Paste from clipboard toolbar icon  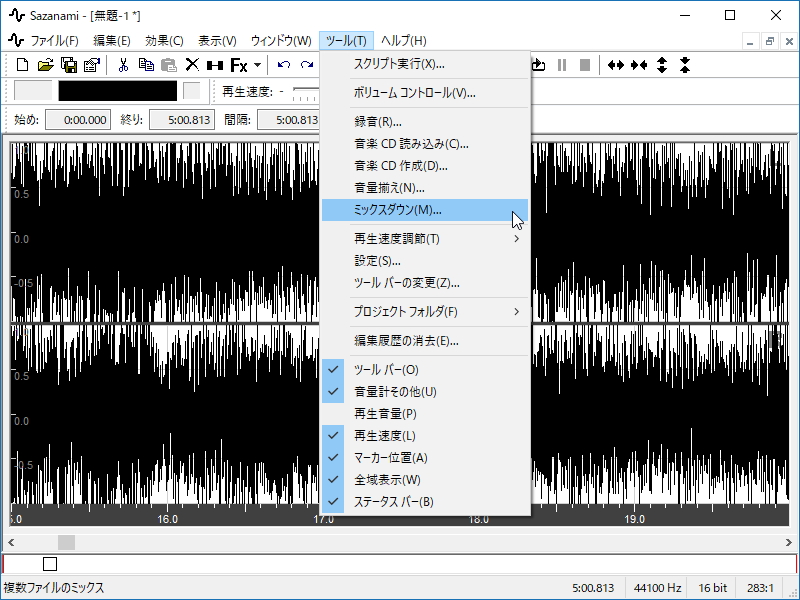[169, 65]
